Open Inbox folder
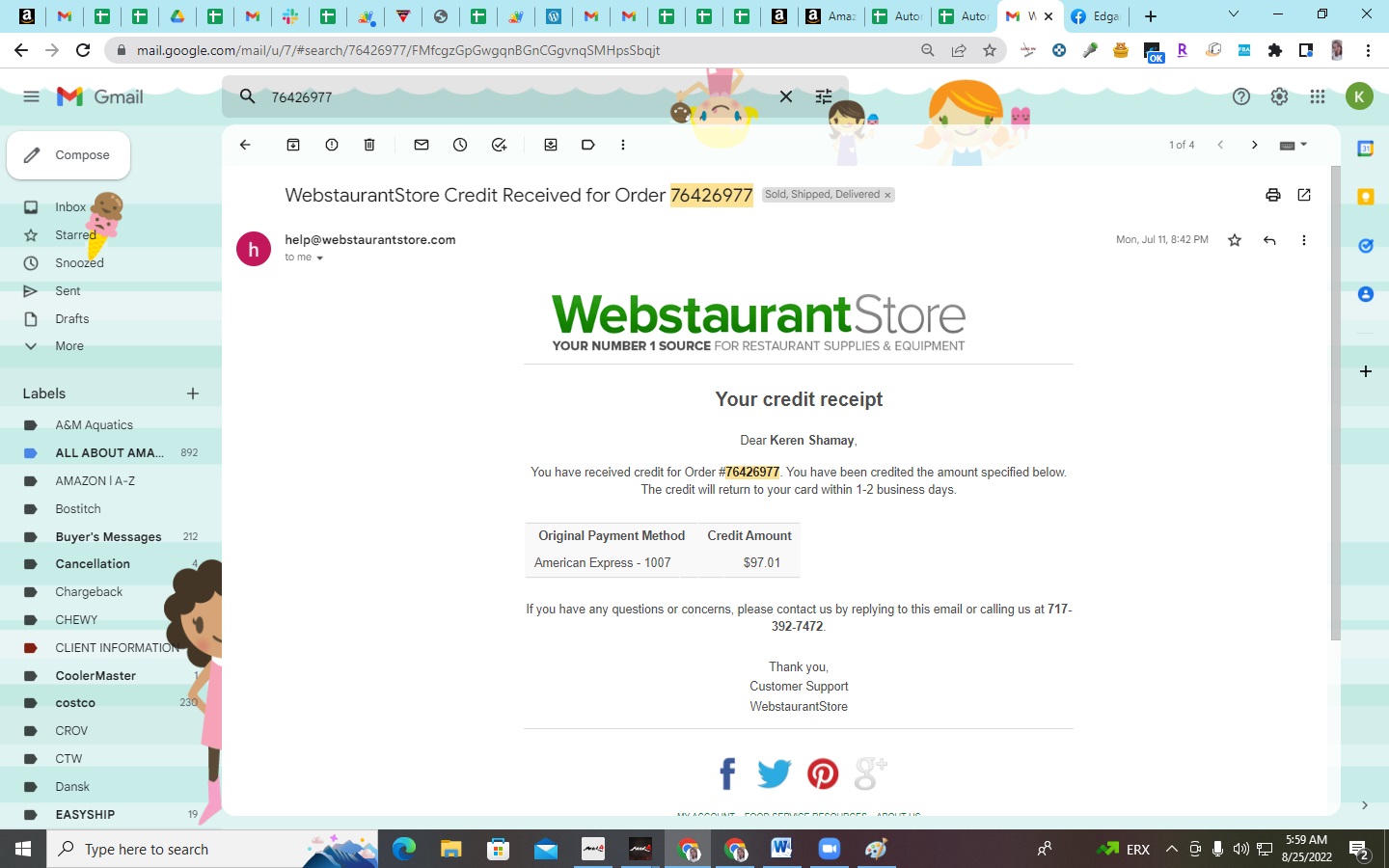This screenshot has width=1389, height=868. [70, 207]
